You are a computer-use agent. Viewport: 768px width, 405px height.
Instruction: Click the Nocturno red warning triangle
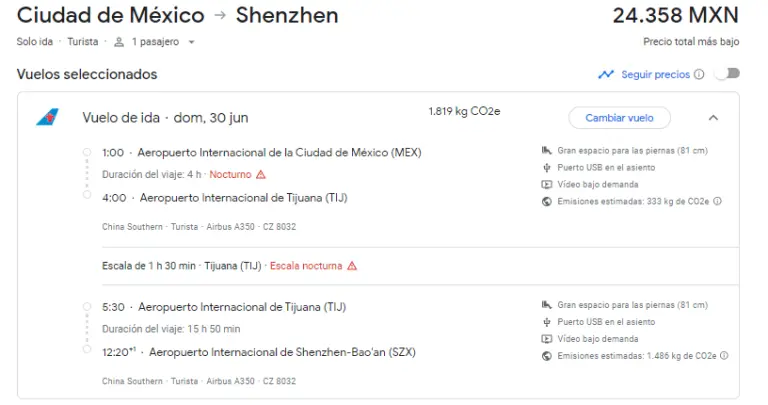coord(261,174)
